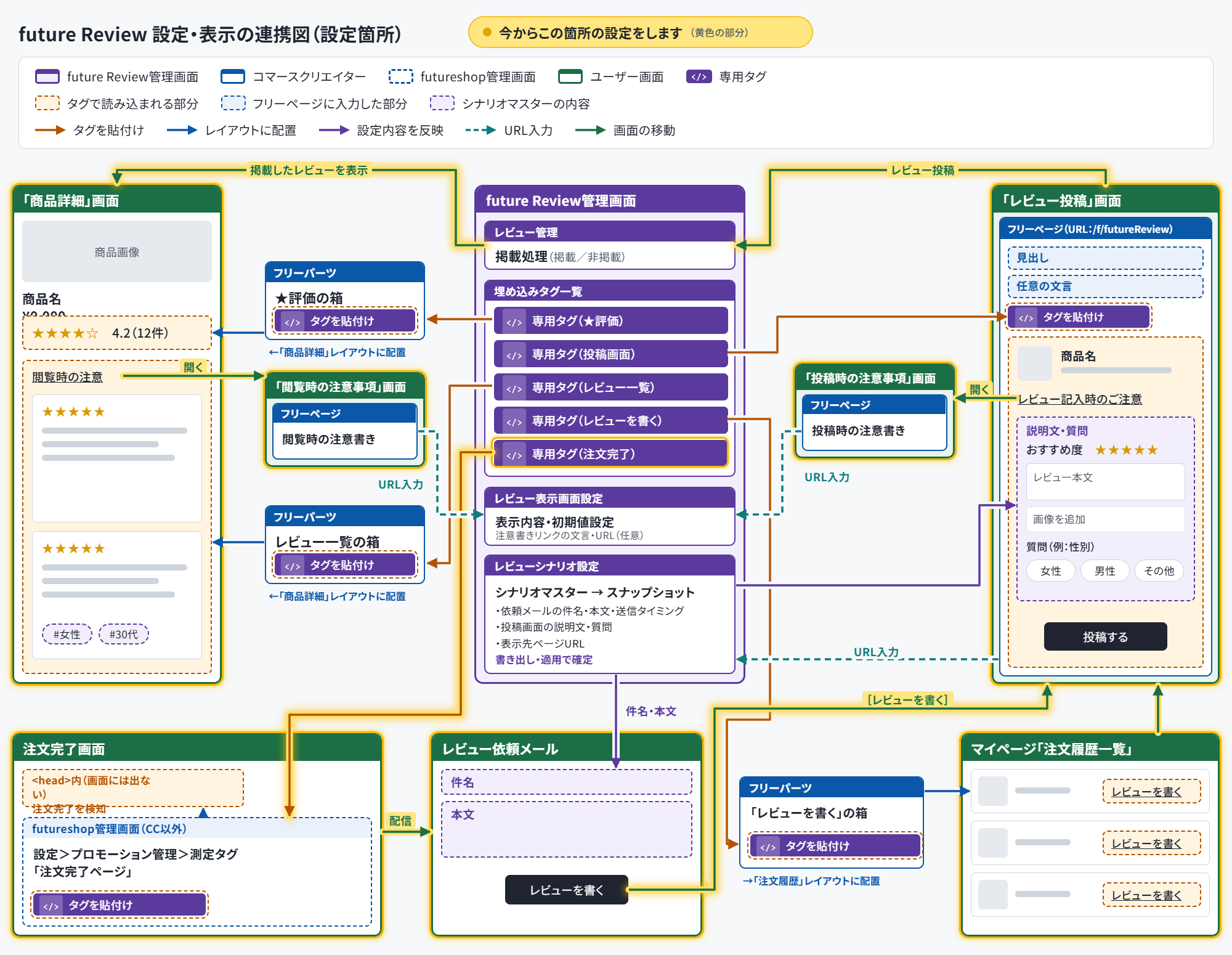Click stars in review card with #女性 tag
Image resolution: width=1232 pixels, height=955 pixels.
coord(73,548)
